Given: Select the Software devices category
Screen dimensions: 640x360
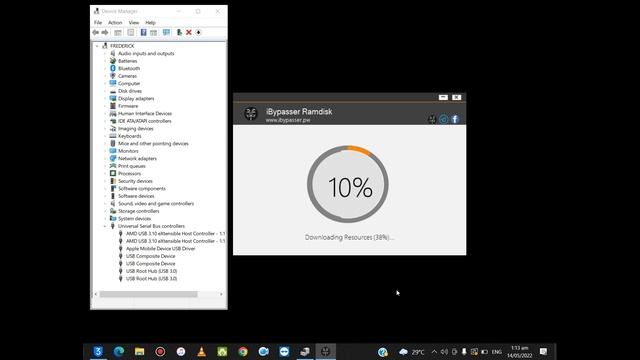Looking at the screenshot, I should pos(136,196).
